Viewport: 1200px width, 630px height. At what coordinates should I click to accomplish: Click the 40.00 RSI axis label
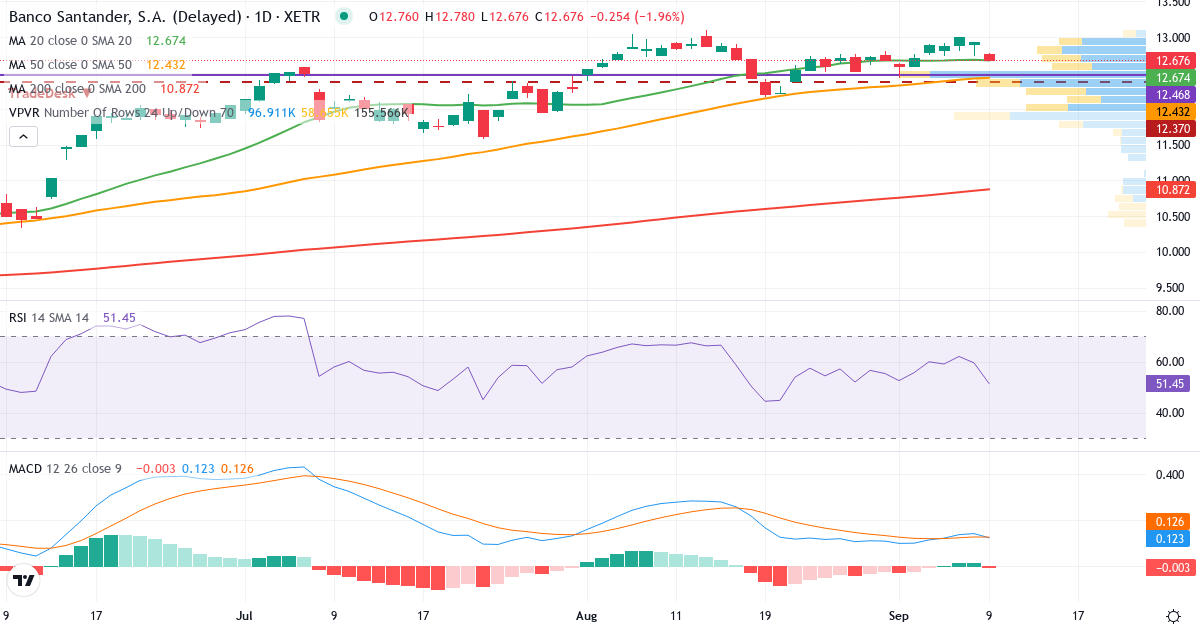(x=1170, y=413)
